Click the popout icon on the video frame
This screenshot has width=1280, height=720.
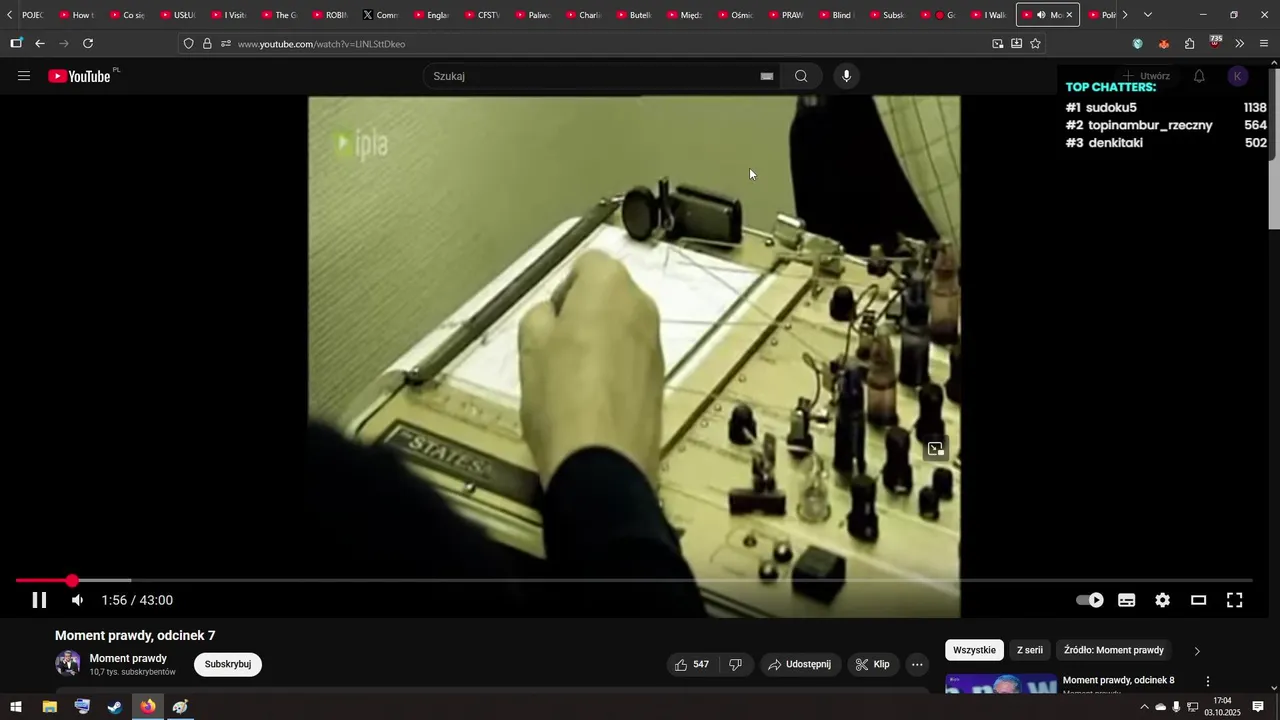pyautogui.click(x=936, y=449)
